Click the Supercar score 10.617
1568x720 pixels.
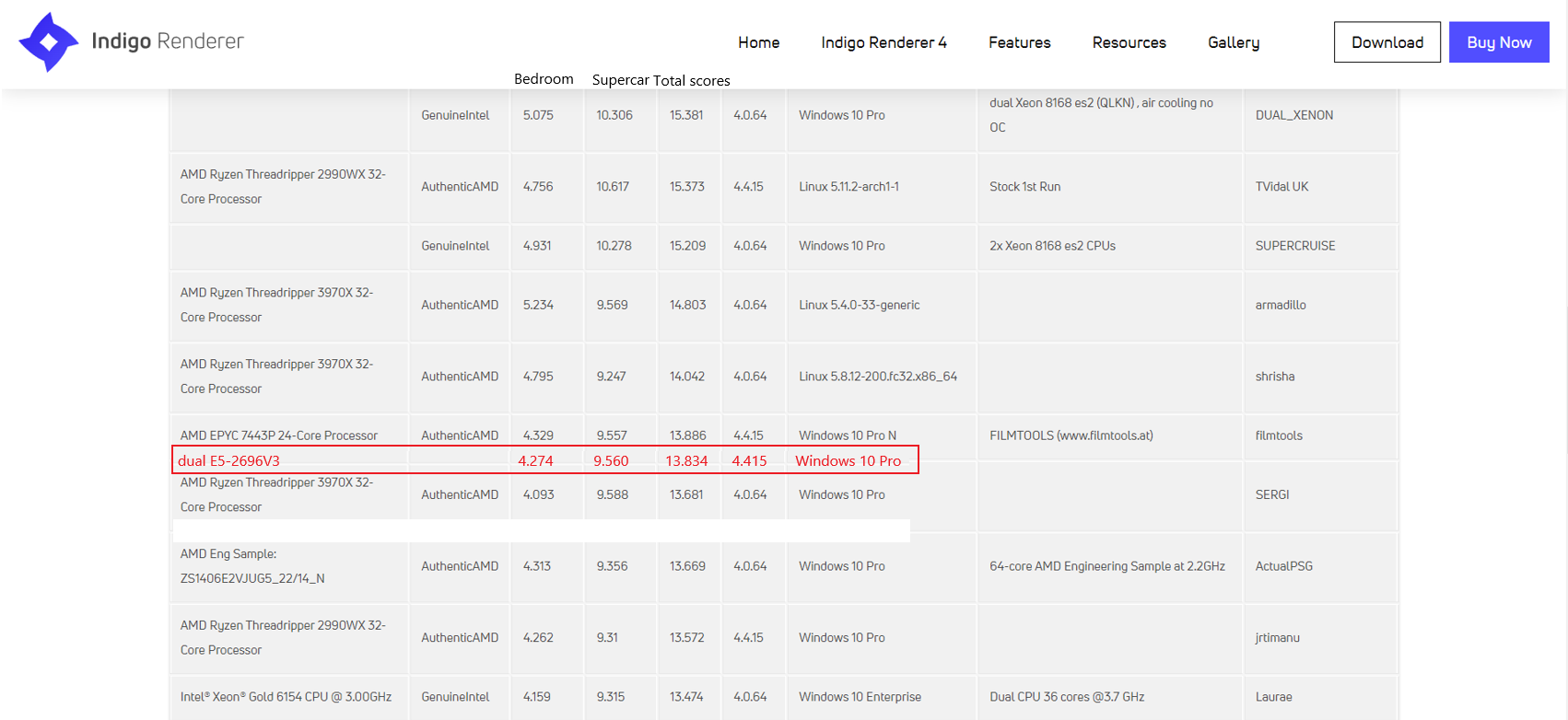pyautogui.click(x=613, y=187)
